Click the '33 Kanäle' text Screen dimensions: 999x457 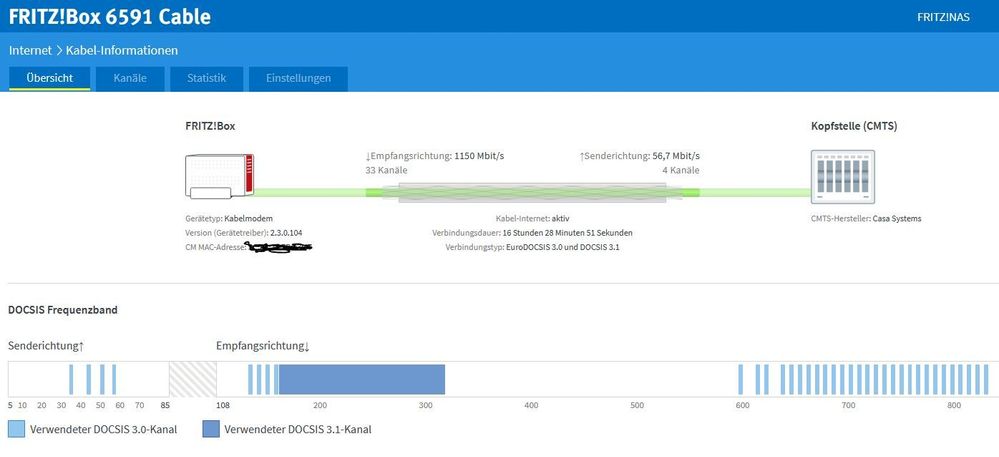387,170
